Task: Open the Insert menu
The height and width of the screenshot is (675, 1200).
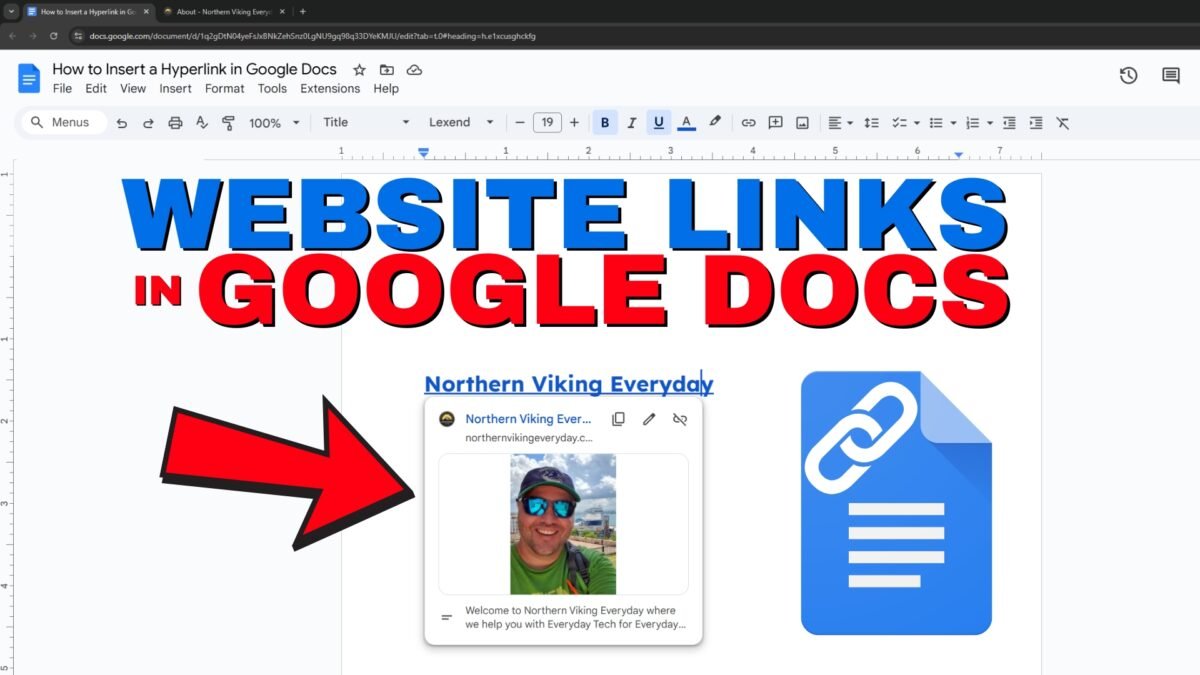Action: pos(176,88)
